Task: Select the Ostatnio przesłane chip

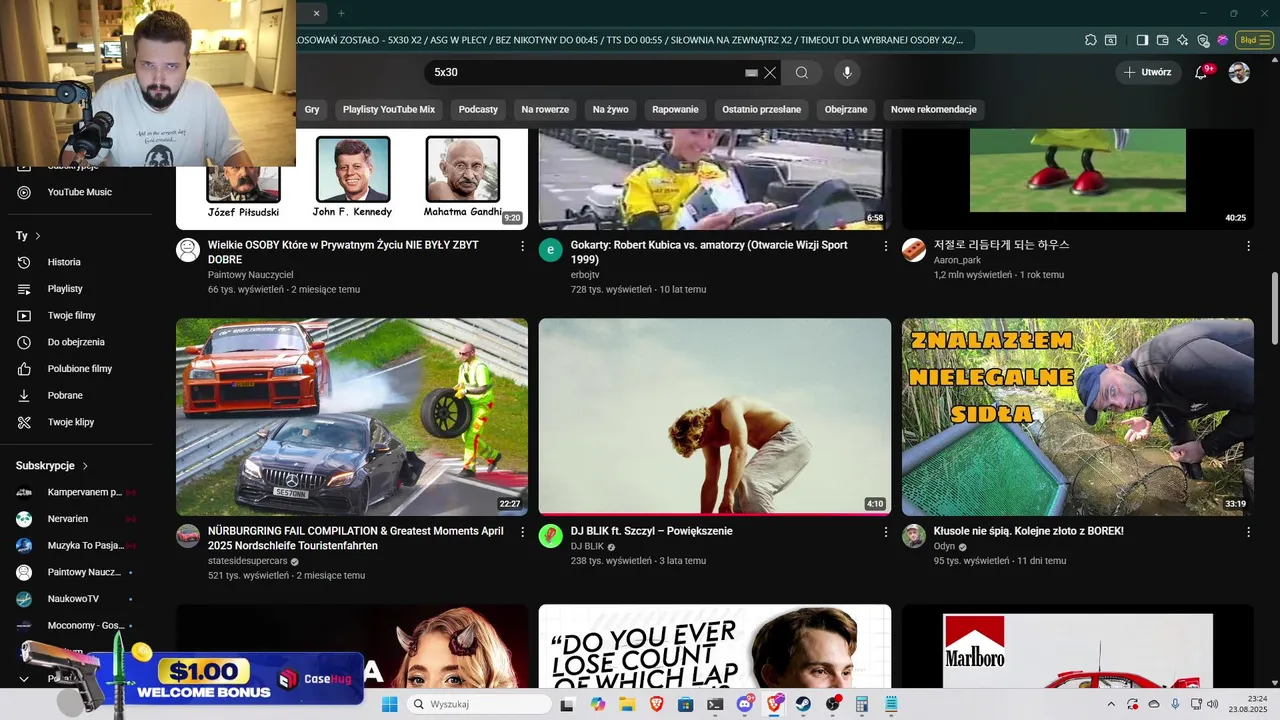Action: coord(762,109)
